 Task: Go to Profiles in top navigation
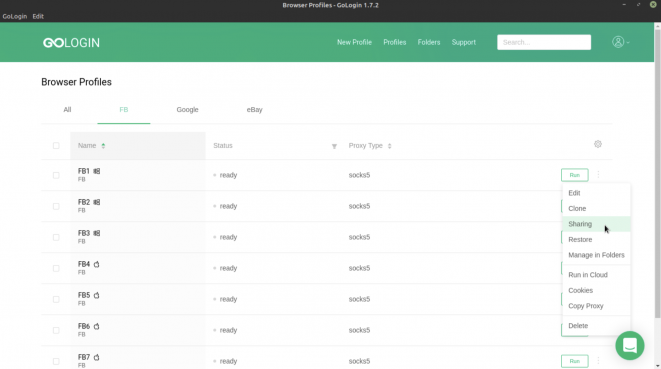[x=395, y=42]
